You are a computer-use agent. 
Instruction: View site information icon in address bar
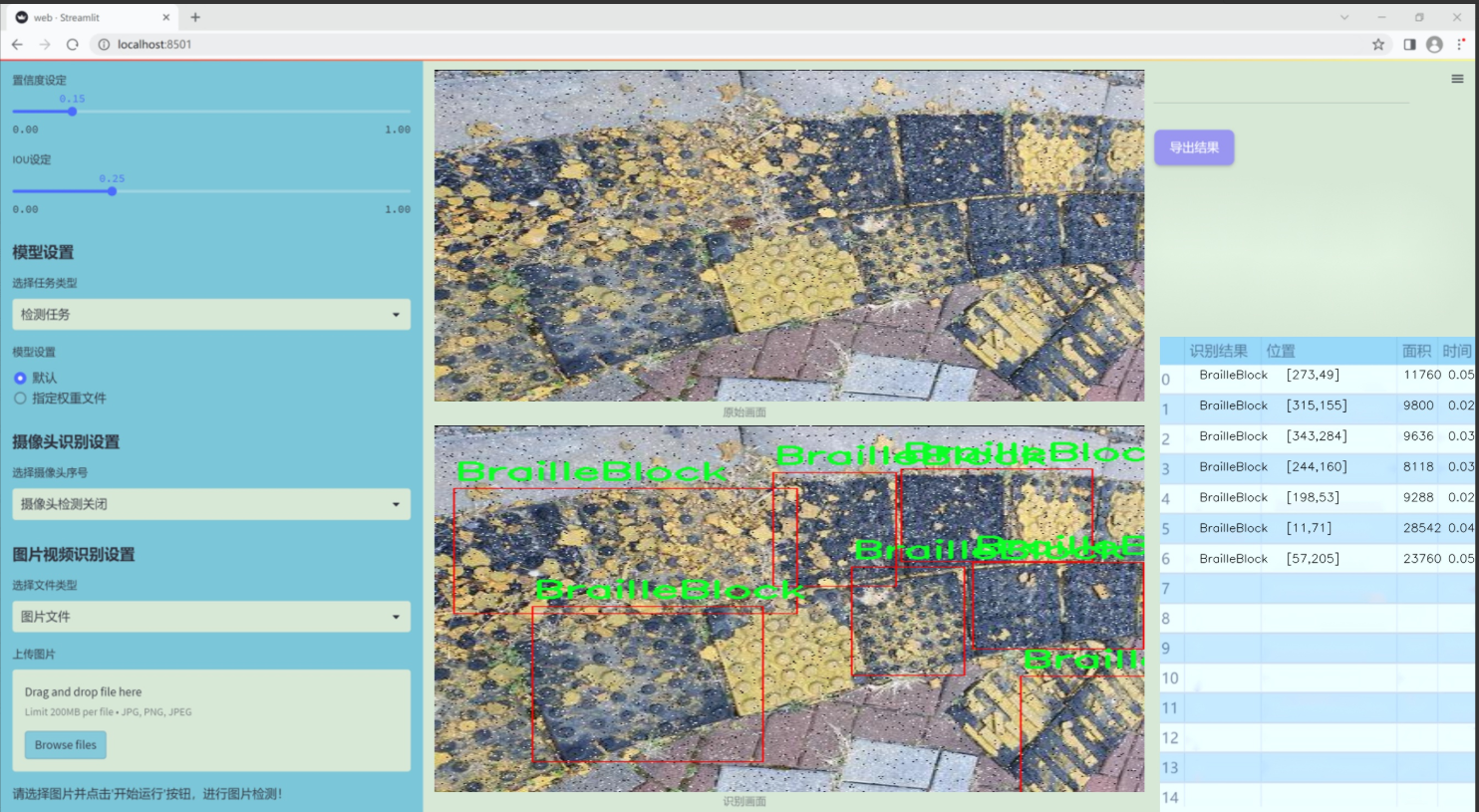tap(104, 44)
